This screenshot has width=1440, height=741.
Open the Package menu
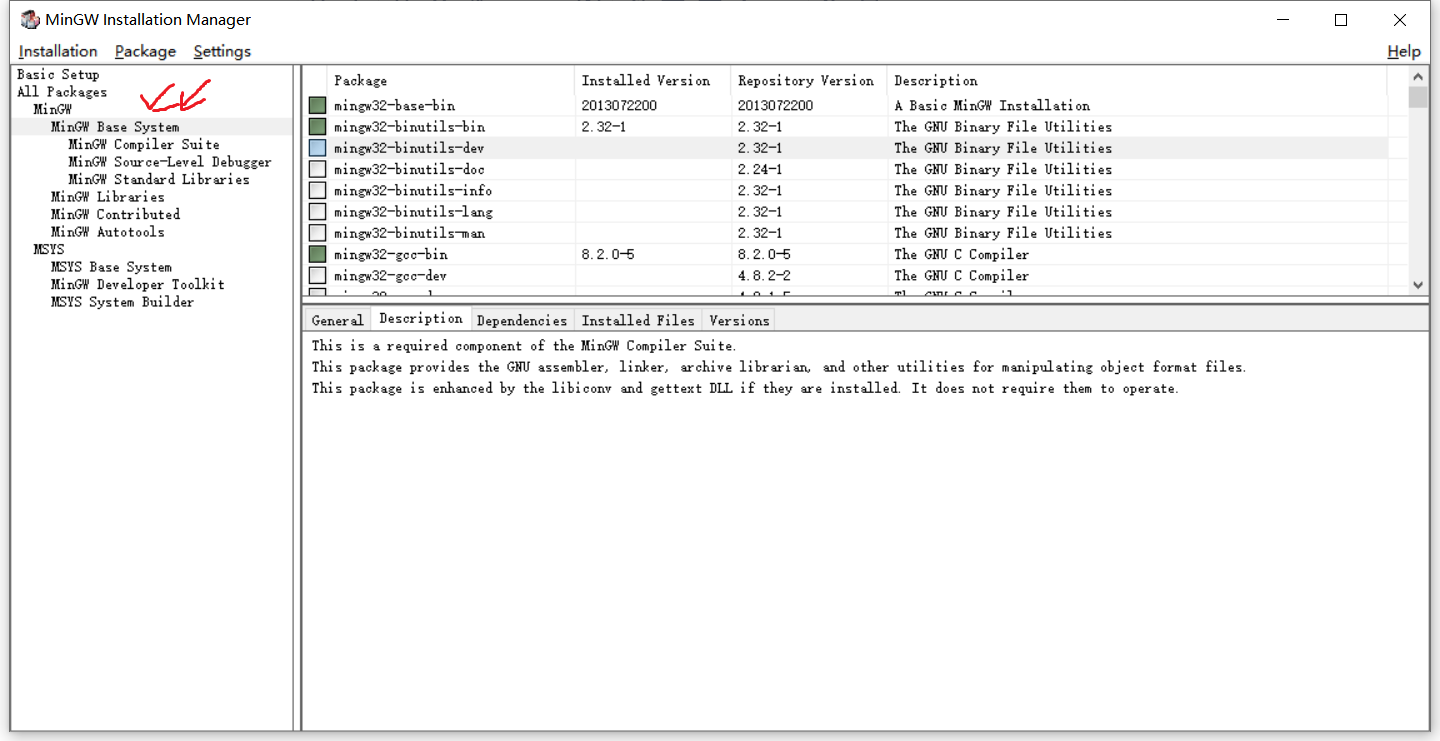pos(145,51)
